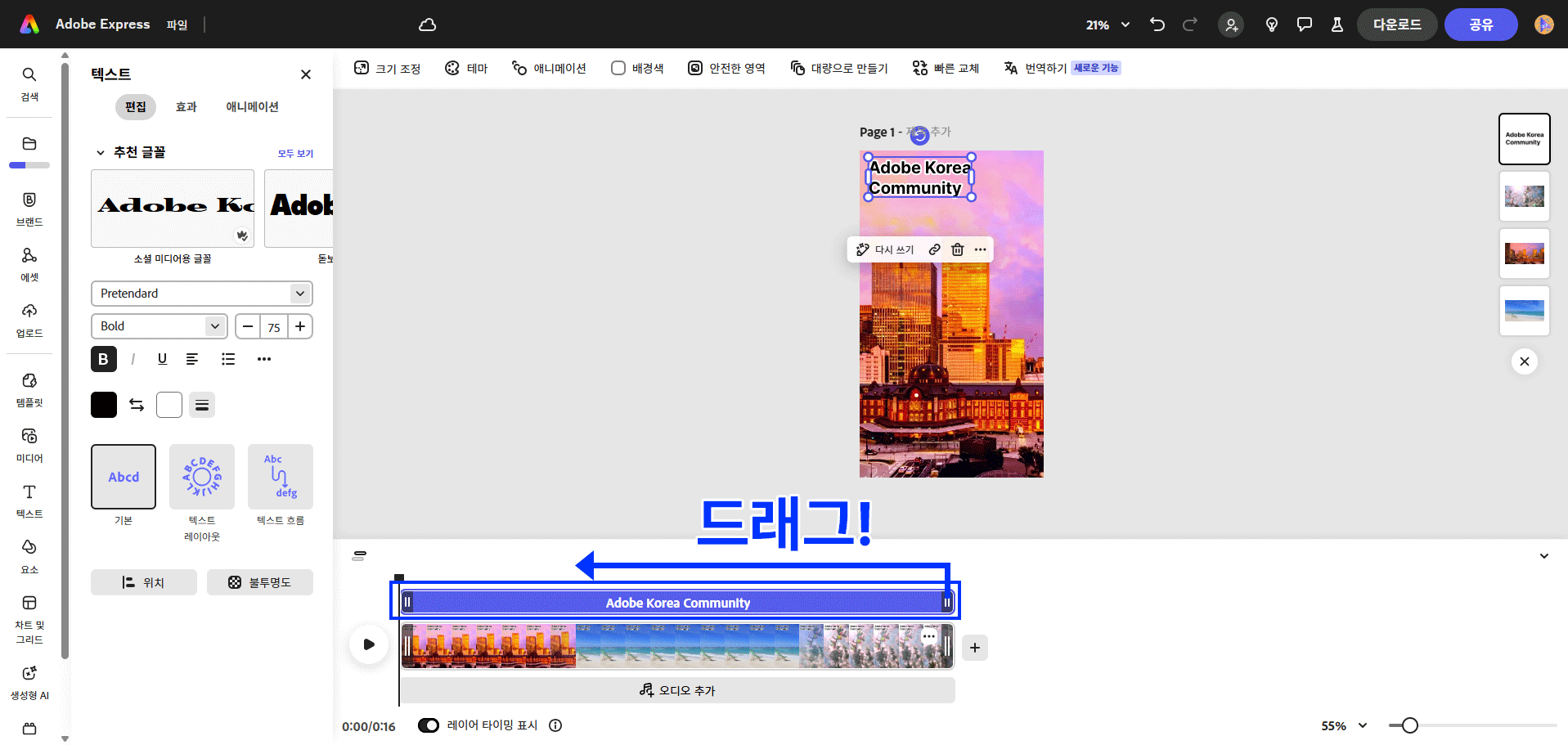
Task: Toggle italic formatting
Action: pos(133,359)
